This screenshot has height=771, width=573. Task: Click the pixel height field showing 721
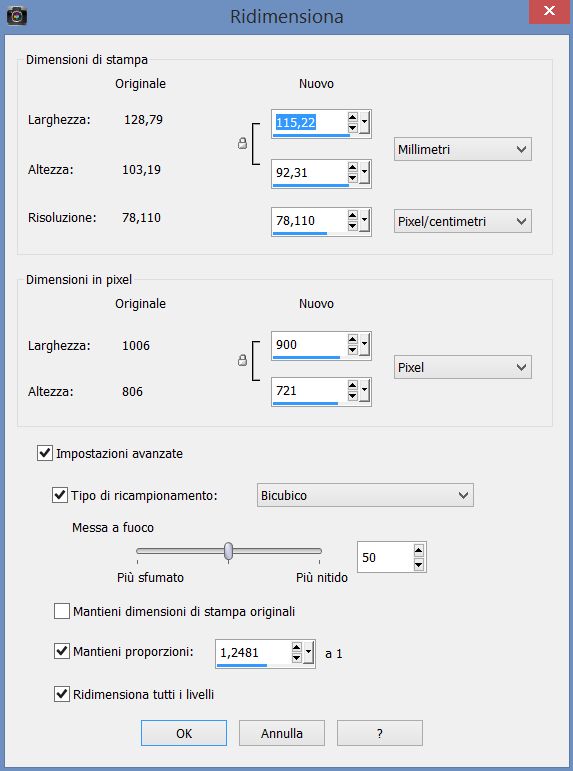coord(309,391)
